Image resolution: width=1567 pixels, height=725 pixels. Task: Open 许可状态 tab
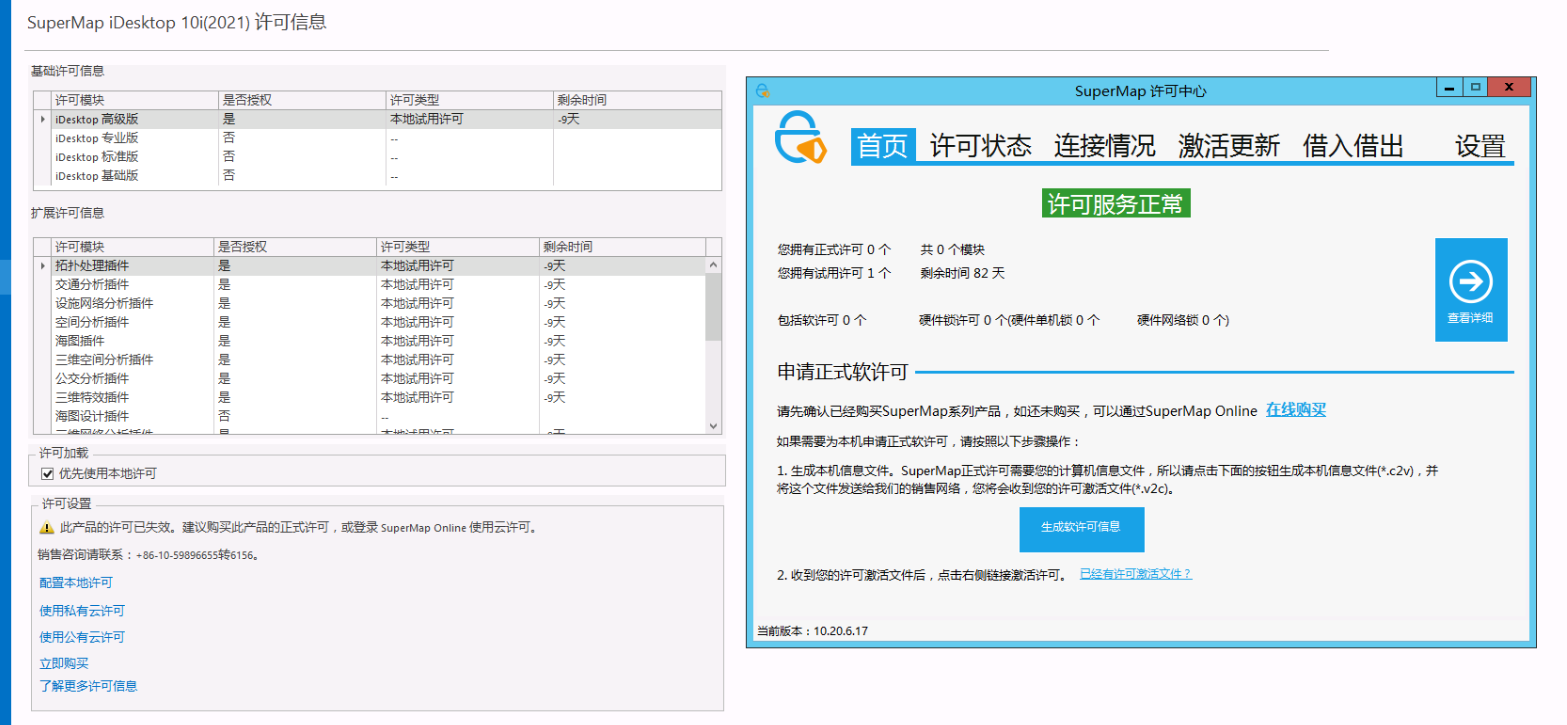point(980,146)
